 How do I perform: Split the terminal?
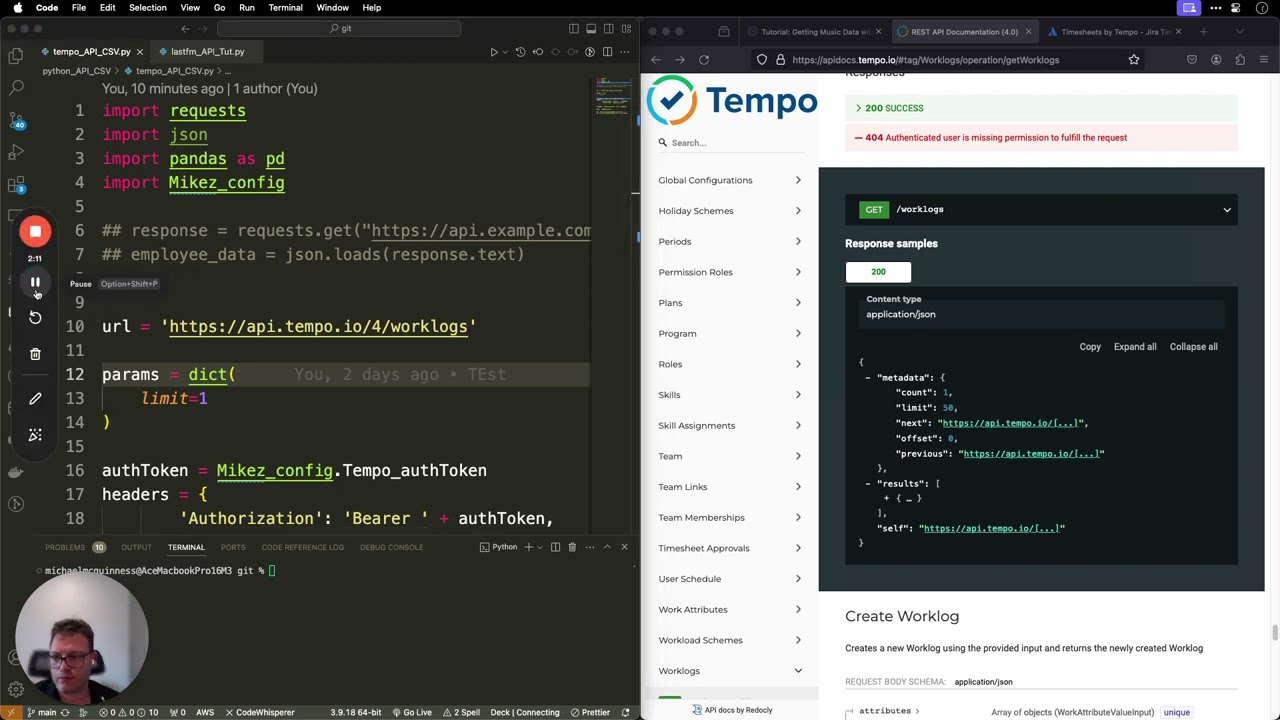pos(555,547)
